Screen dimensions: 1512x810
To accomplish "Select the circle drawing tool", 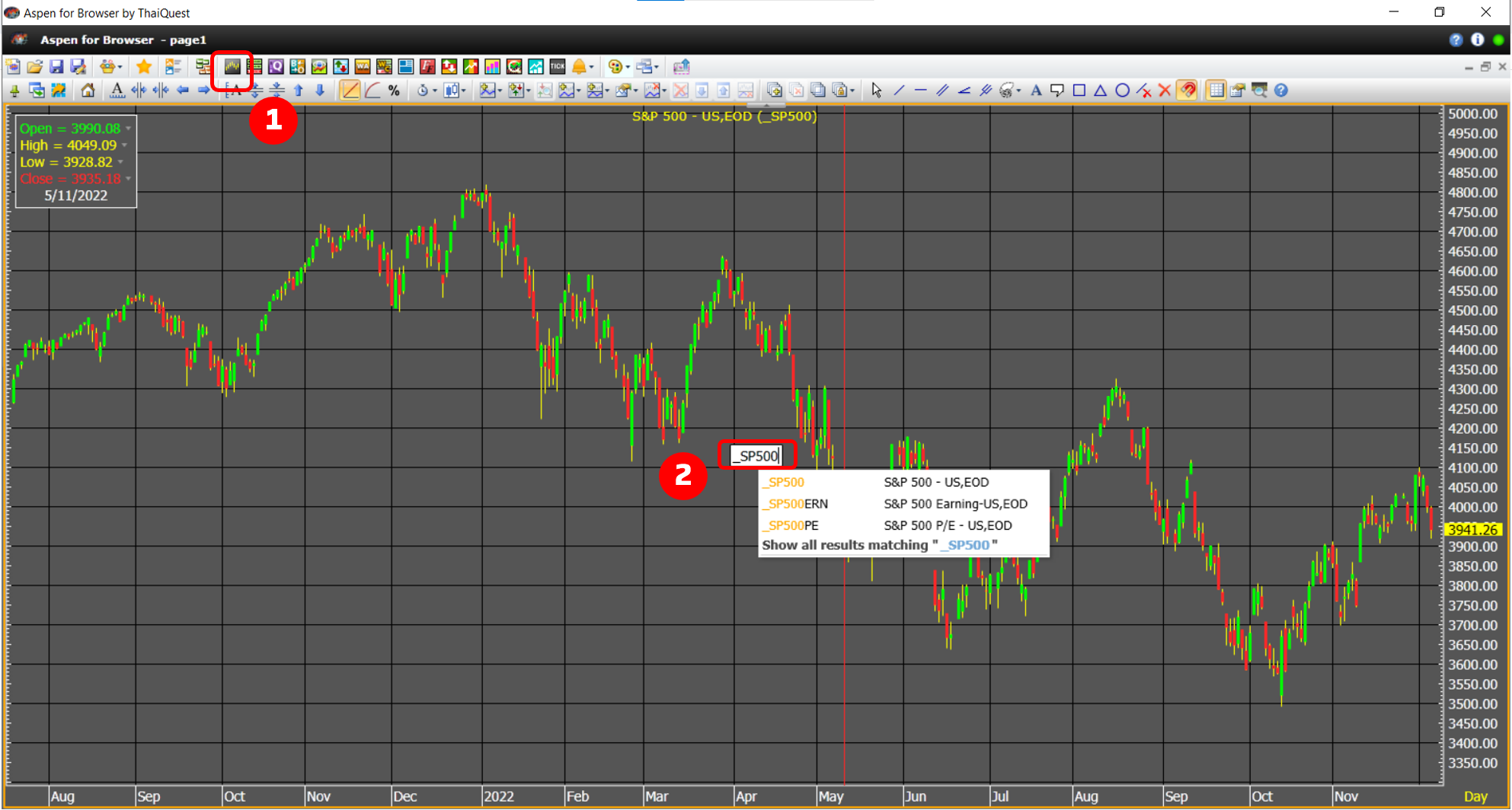I will coord(1122,91).
